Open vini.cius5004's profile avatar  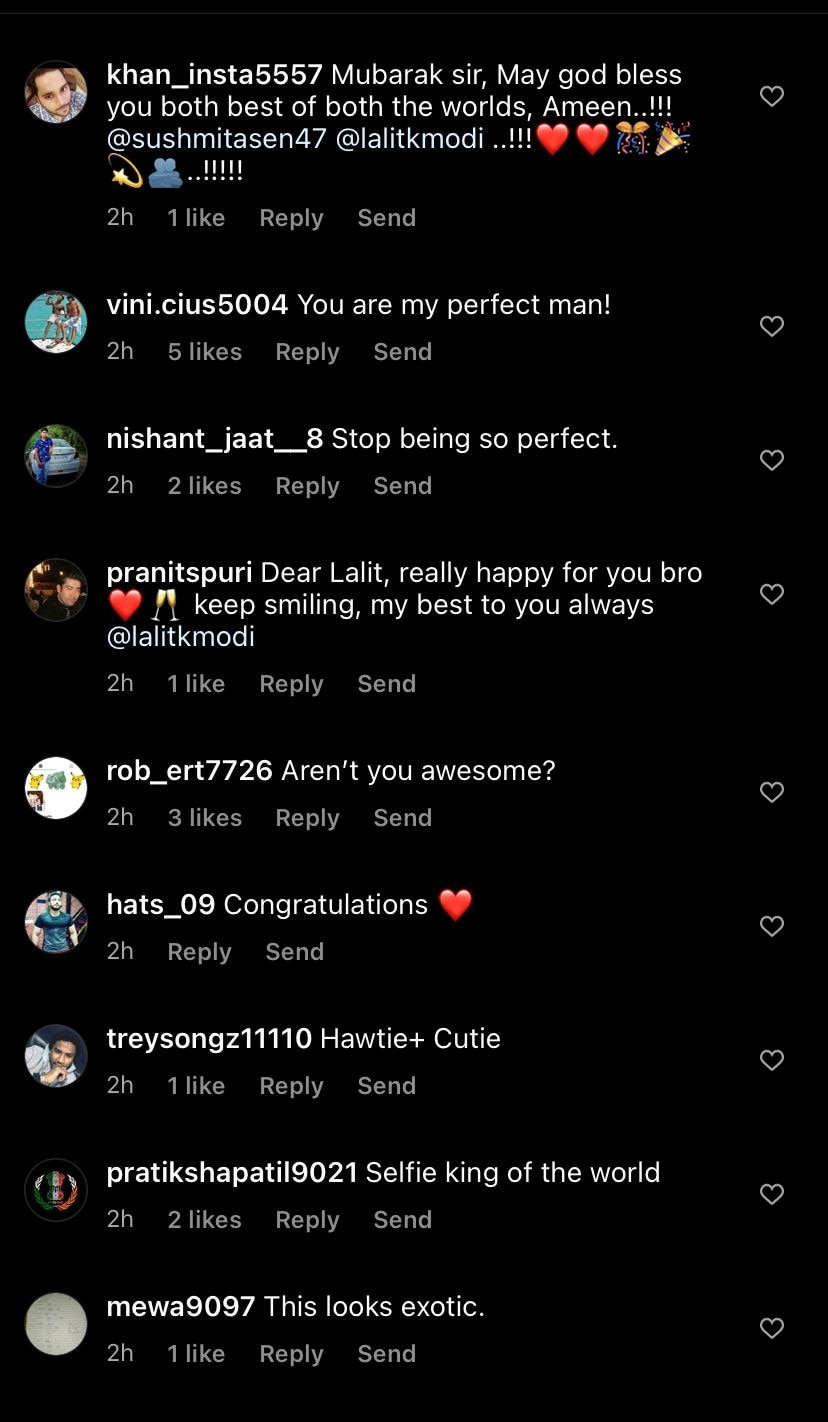[56, 322]
